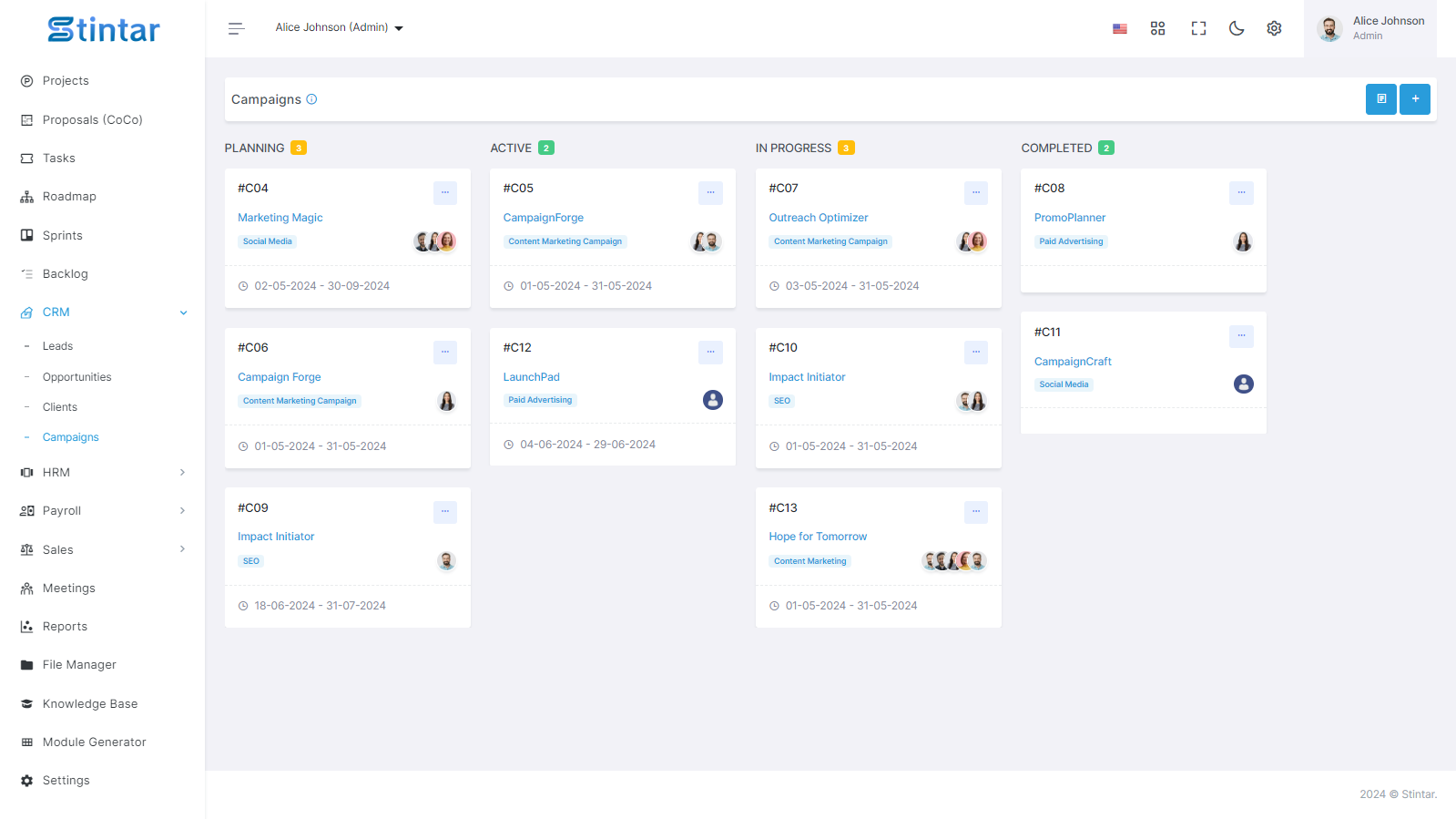The image size is (1456, 819).
Task: Open Opportunities under CRM
Action: 77,377
